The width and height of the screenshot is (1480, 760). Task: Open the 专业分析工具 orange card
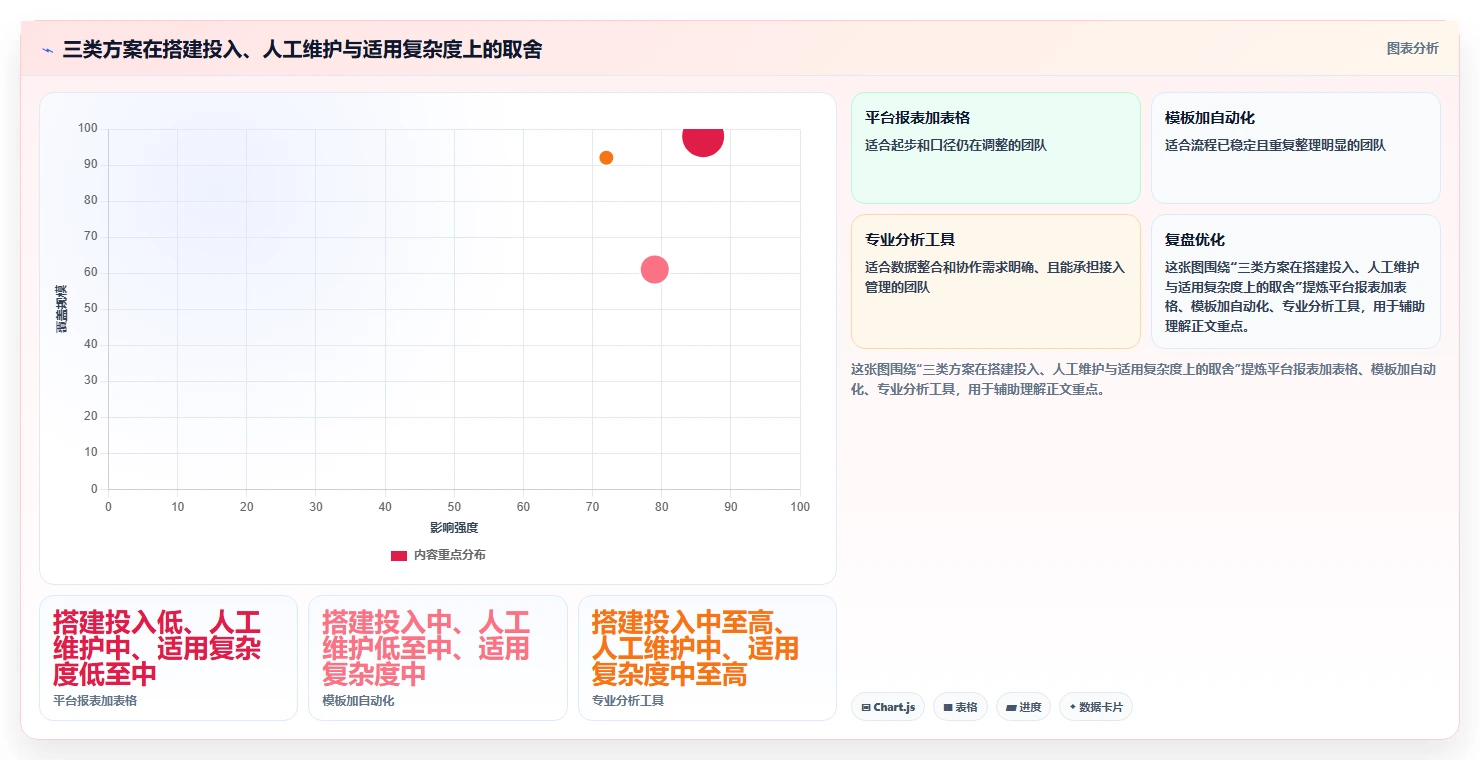(x=996, y=281)
